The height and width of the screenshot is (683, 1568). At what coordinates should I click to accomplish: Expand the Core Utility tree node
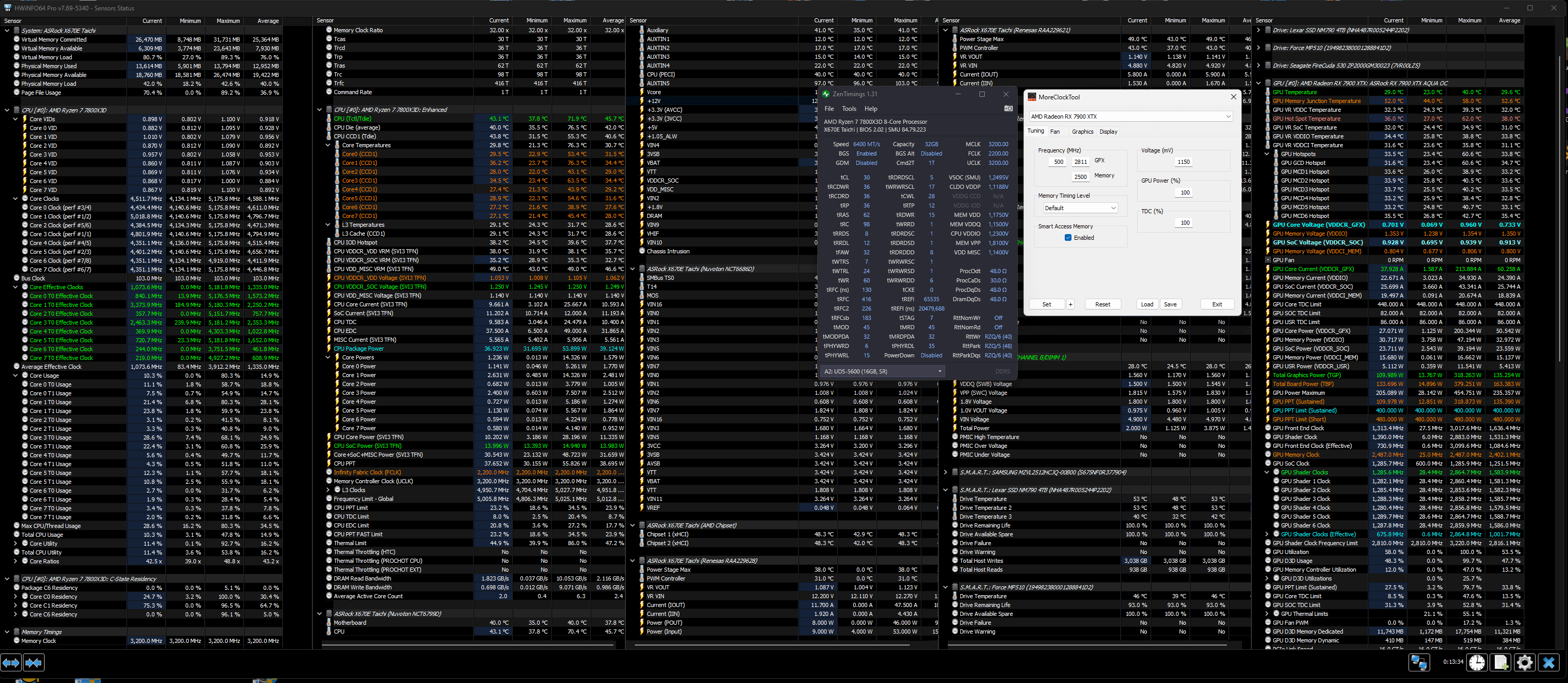pyautogui.click(x=15, y=544)
